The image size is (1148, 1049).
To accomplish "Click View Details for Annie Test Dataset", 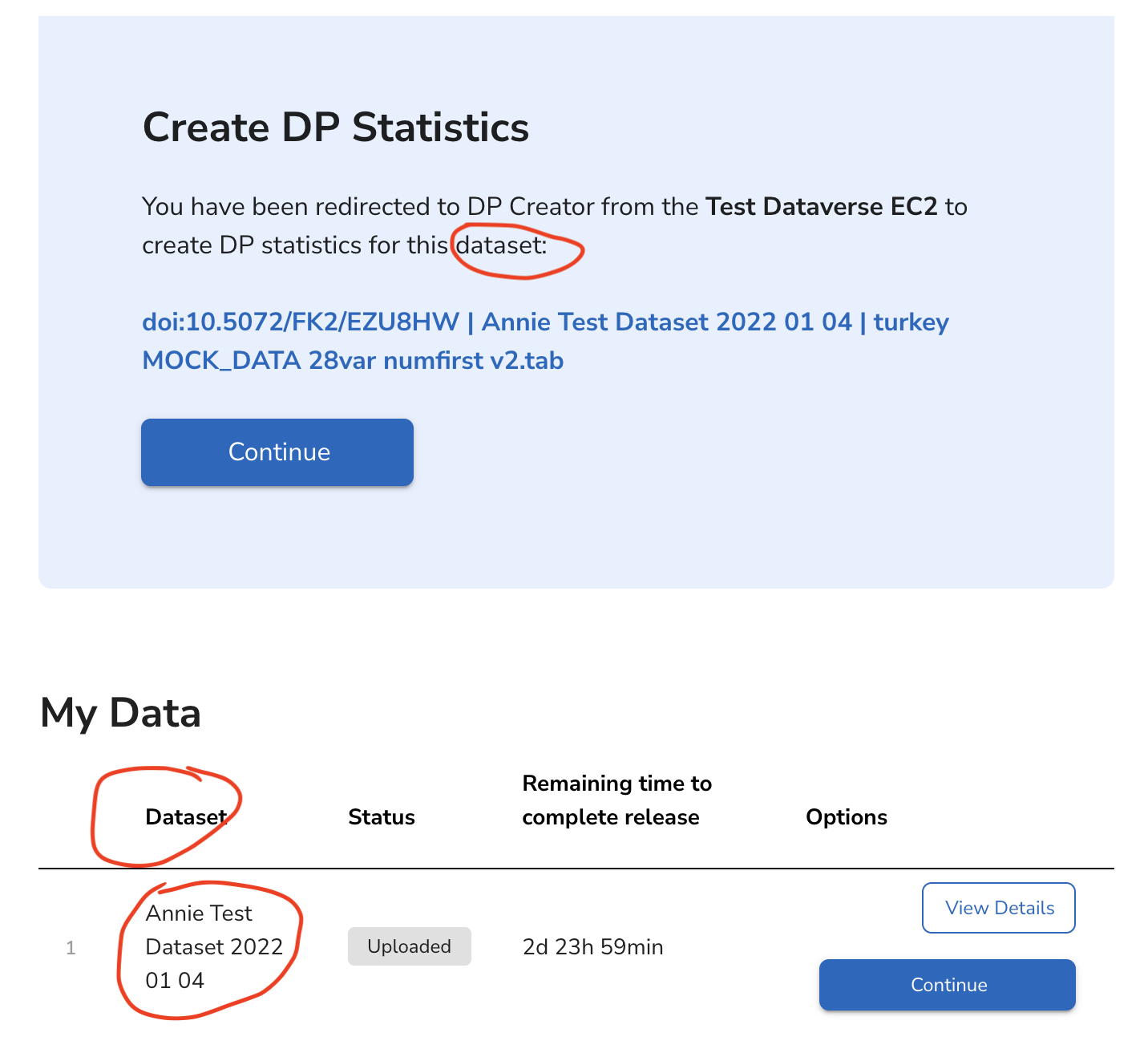I will point(998,907).
